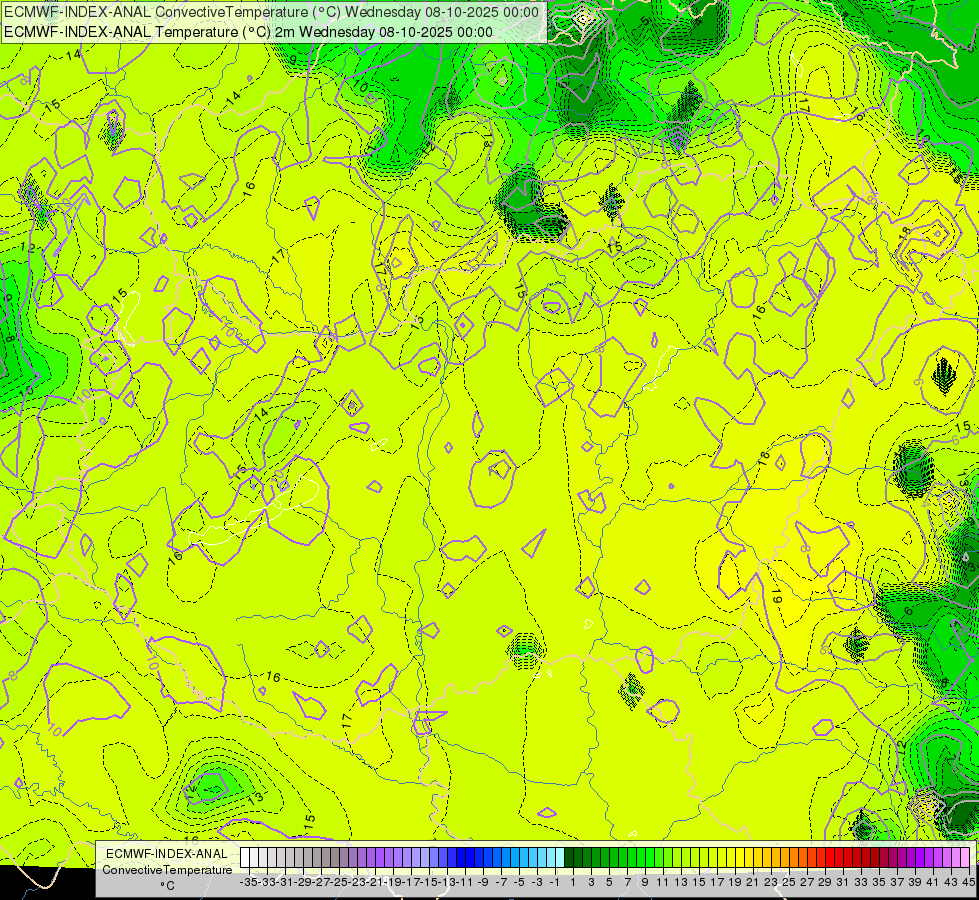Click the legend label '-5'
Screen dimensions: 979x900
[519, 882]
